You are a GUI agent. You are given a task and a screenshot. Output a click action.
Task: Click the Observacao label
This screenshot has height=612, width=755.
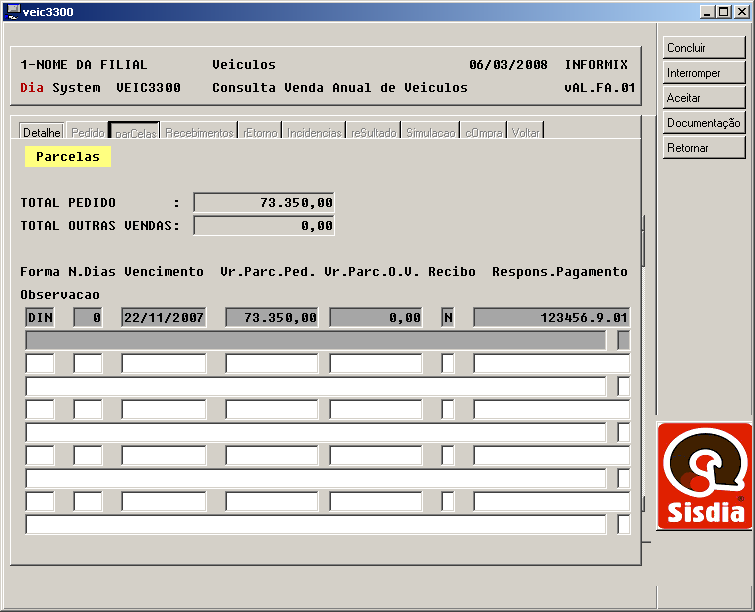pyautogui.click(x=60, y=295)
